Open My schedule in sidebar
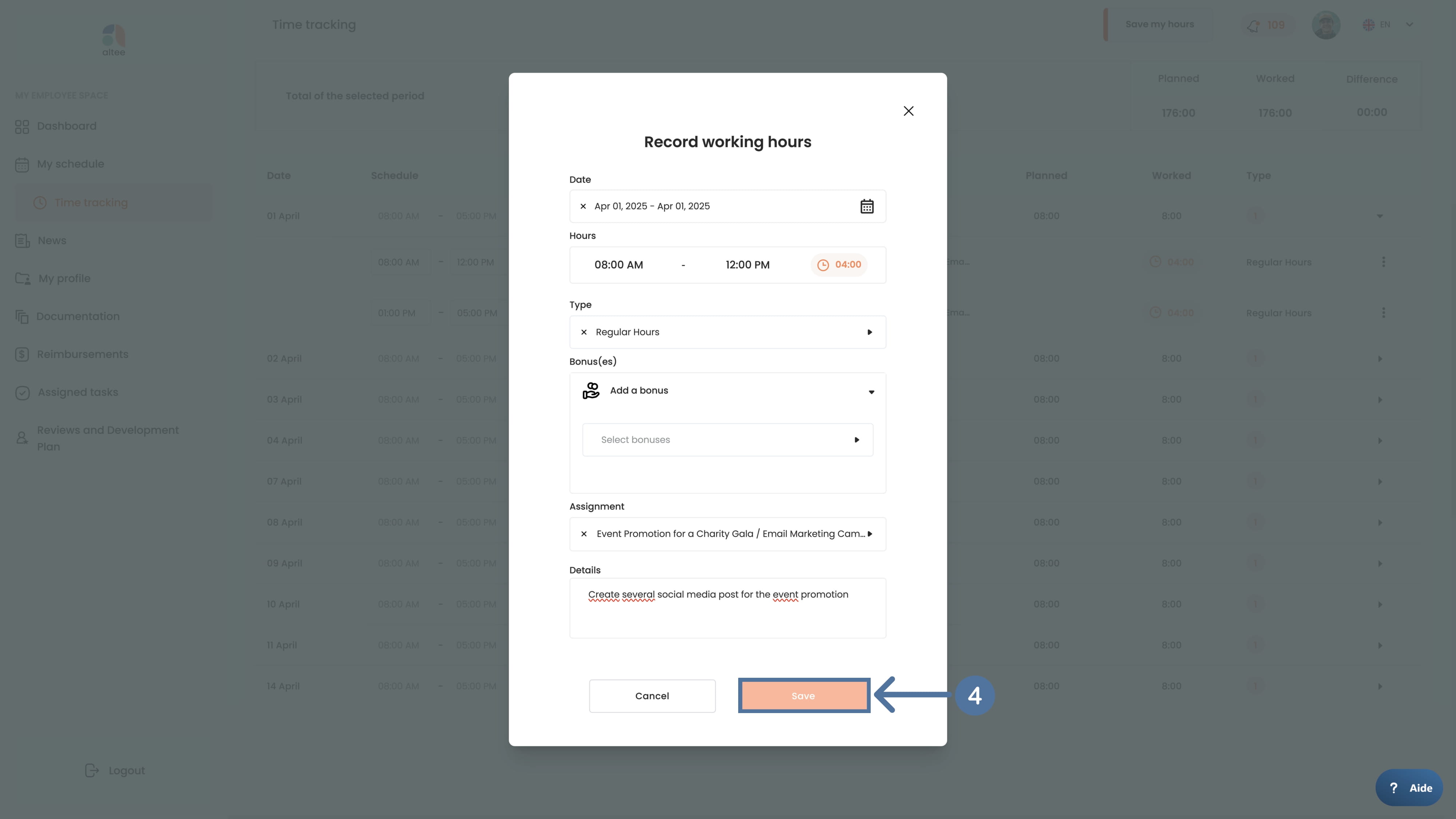The width and height of the screenshot is (1456, 819). (71, 164)
